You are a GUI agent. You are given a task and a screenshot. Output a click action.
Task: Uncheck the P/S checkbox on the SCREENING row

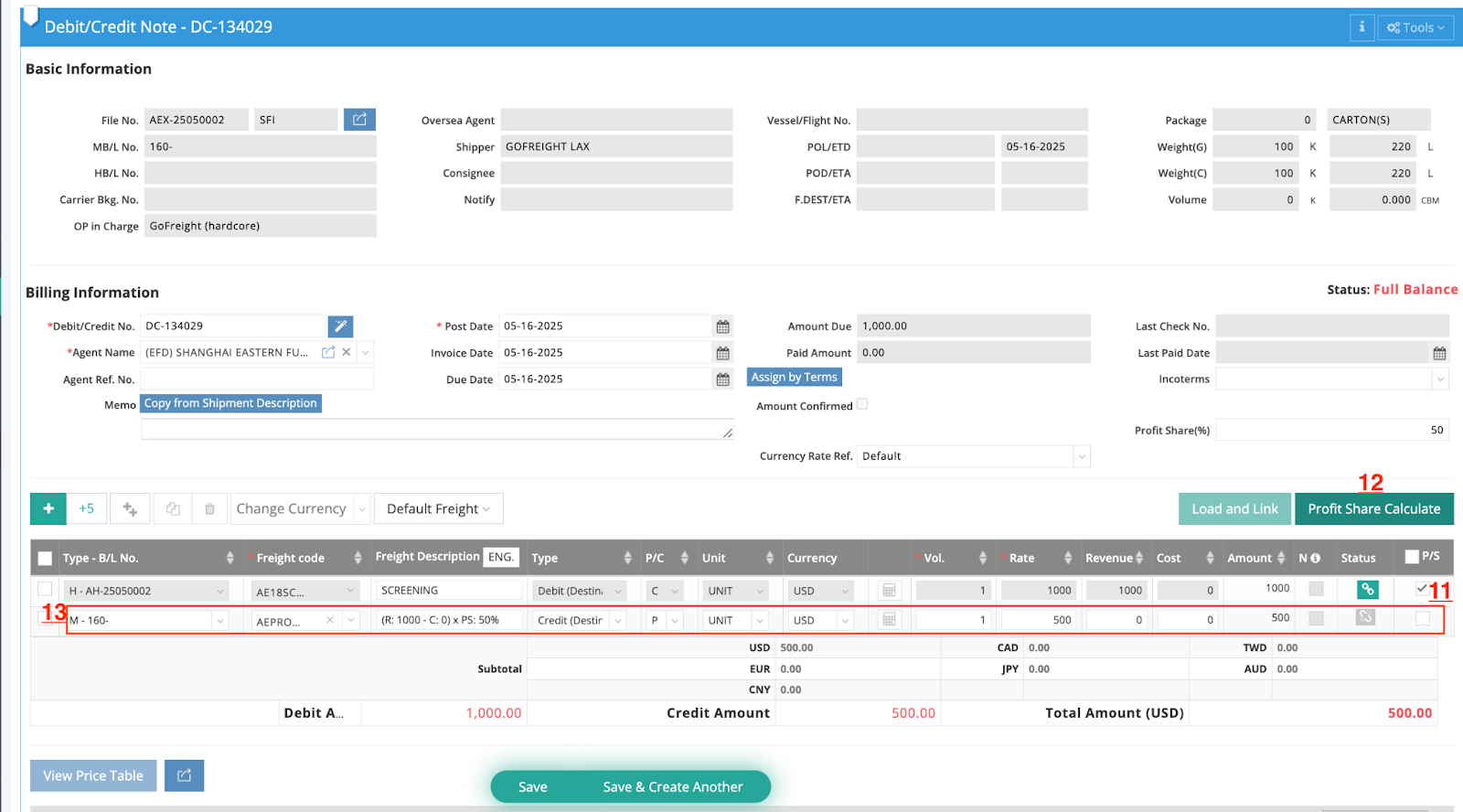click(x=1422, y=589)
